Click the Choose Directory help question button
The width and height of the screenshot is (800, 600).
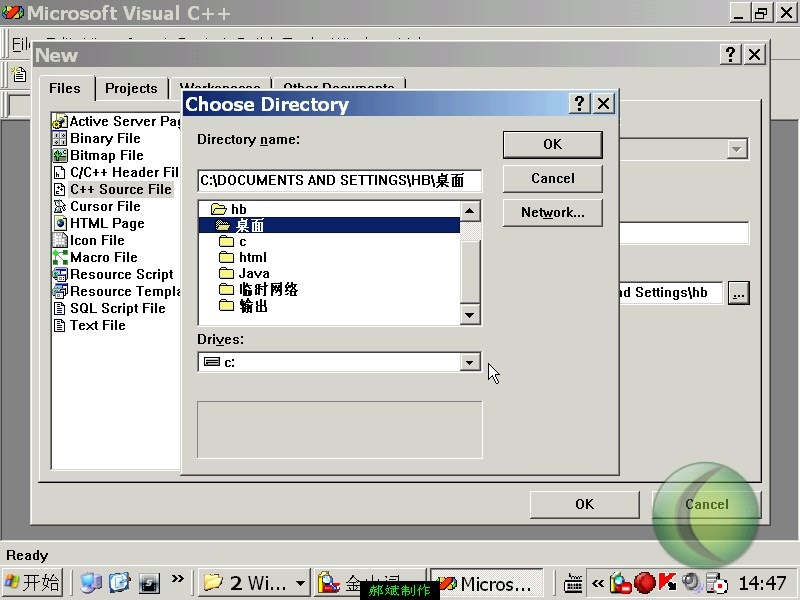coord(580,104)
